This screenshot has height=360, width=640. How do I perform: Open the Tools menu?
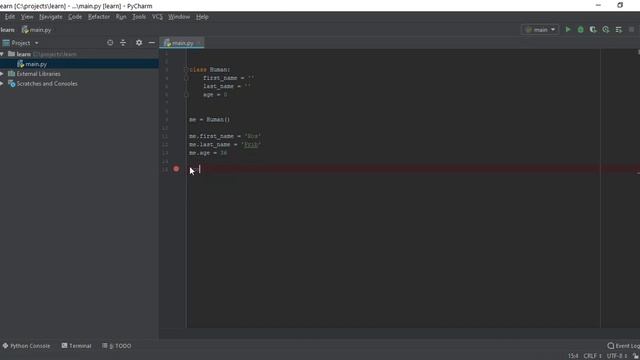tap(139, 17)
